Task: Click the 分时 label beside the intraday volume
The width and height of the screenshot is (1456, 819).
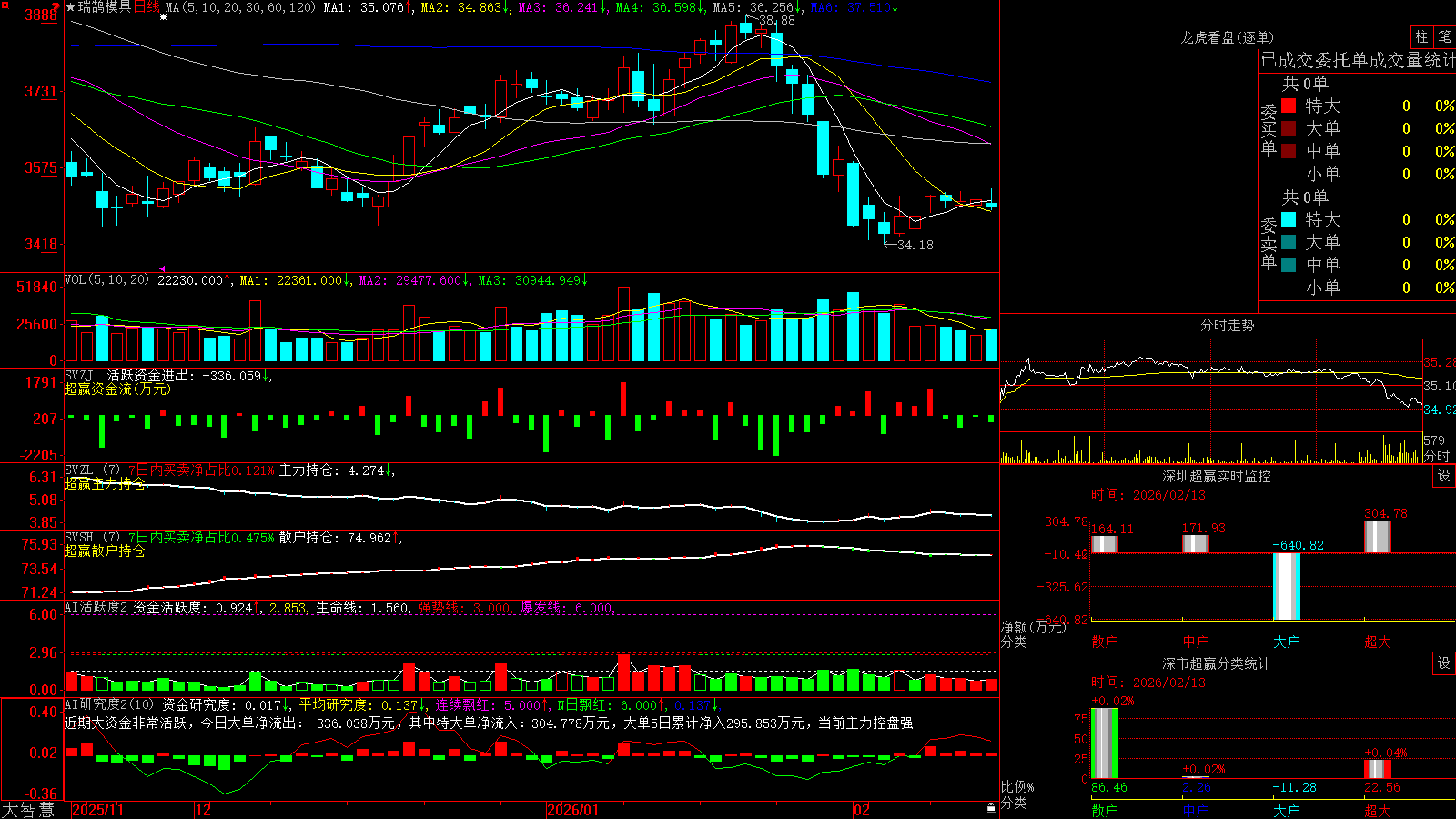Action: [1437, 456]
